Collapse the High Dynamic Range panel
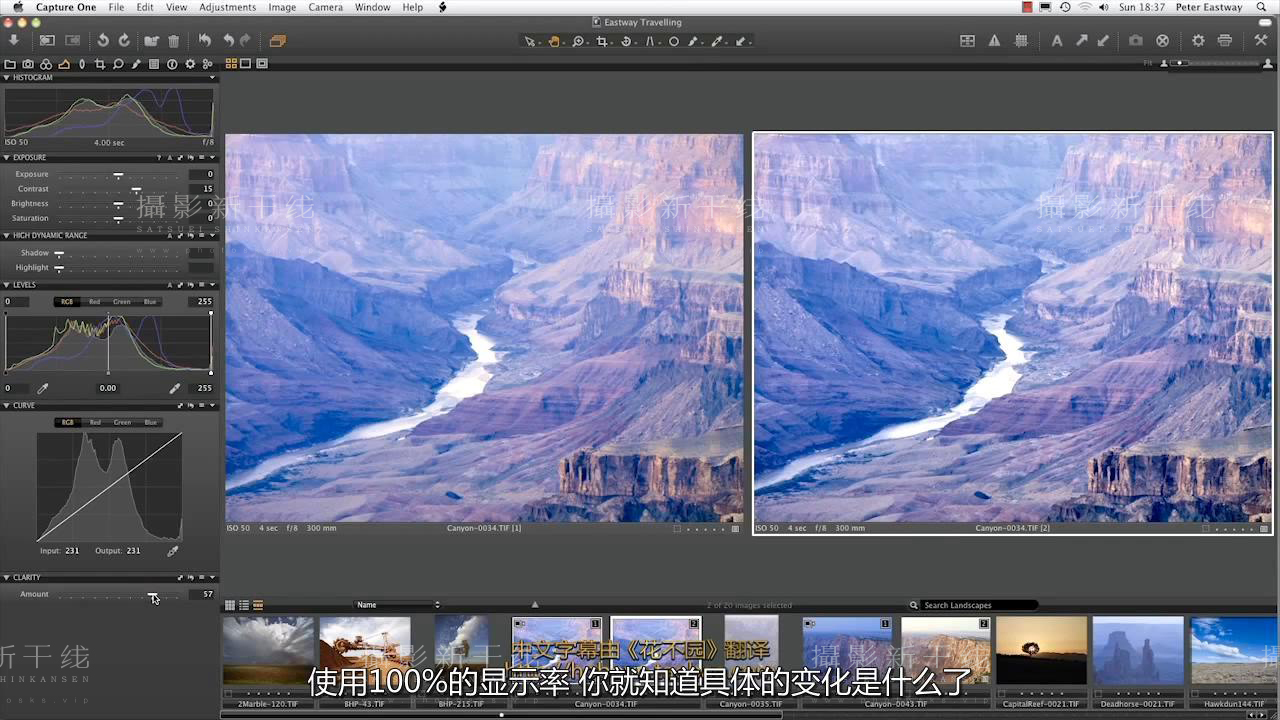 pyautogui.click(x=7, y=236)
